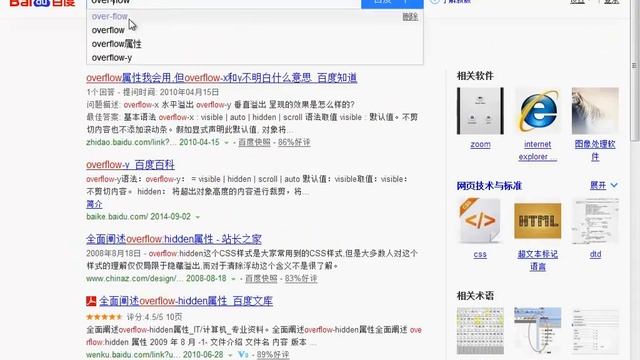Click internet explorer label link

[538, 150]
